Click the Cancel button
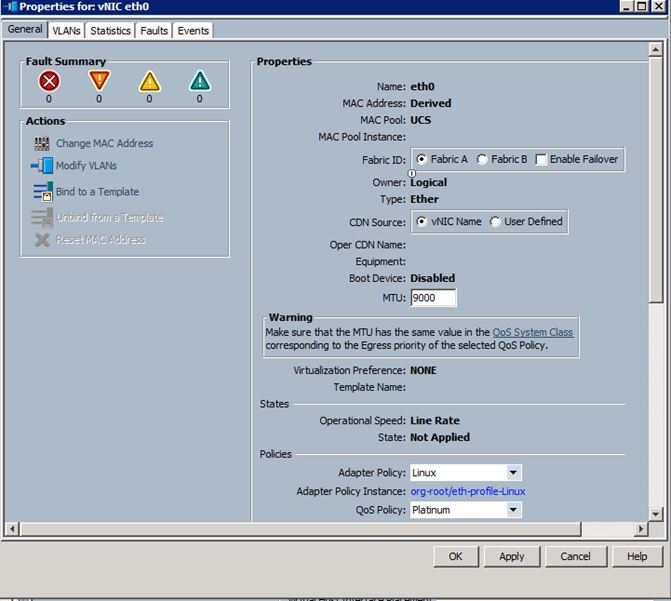The image size is (671, 601). [576, 556]
